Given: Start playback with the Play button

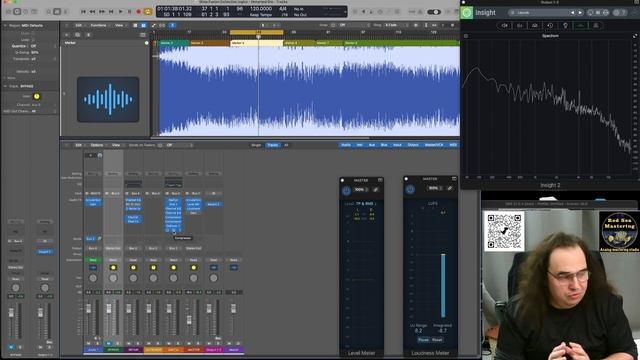Looking at the screenshot, I should coord(120,12).
